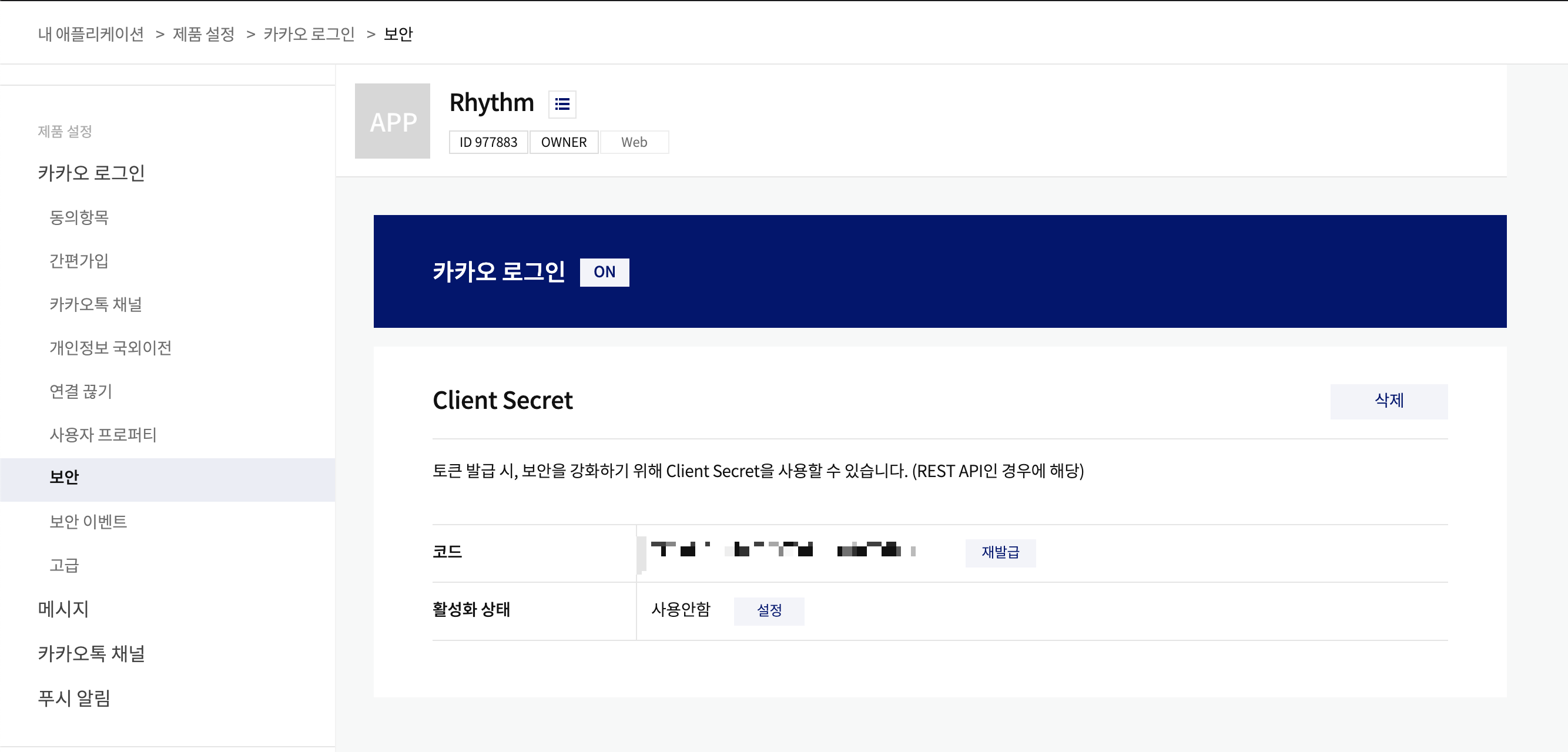1568x752 pixels.
Task: Click the 사용안함 status text
Action: coord(681,610)
